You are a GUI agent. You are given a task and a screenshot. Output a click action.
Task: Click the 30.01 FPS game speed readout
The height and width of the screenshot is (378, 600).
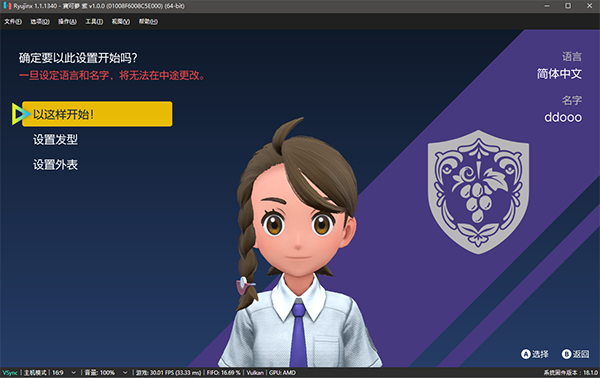[168, 373]
